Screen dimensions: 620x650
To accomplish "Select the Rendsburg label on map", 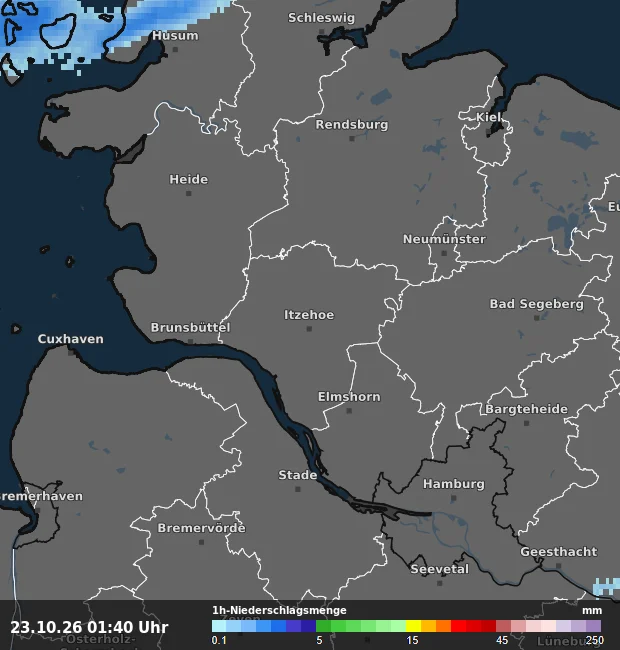I will tap(352, 124).
